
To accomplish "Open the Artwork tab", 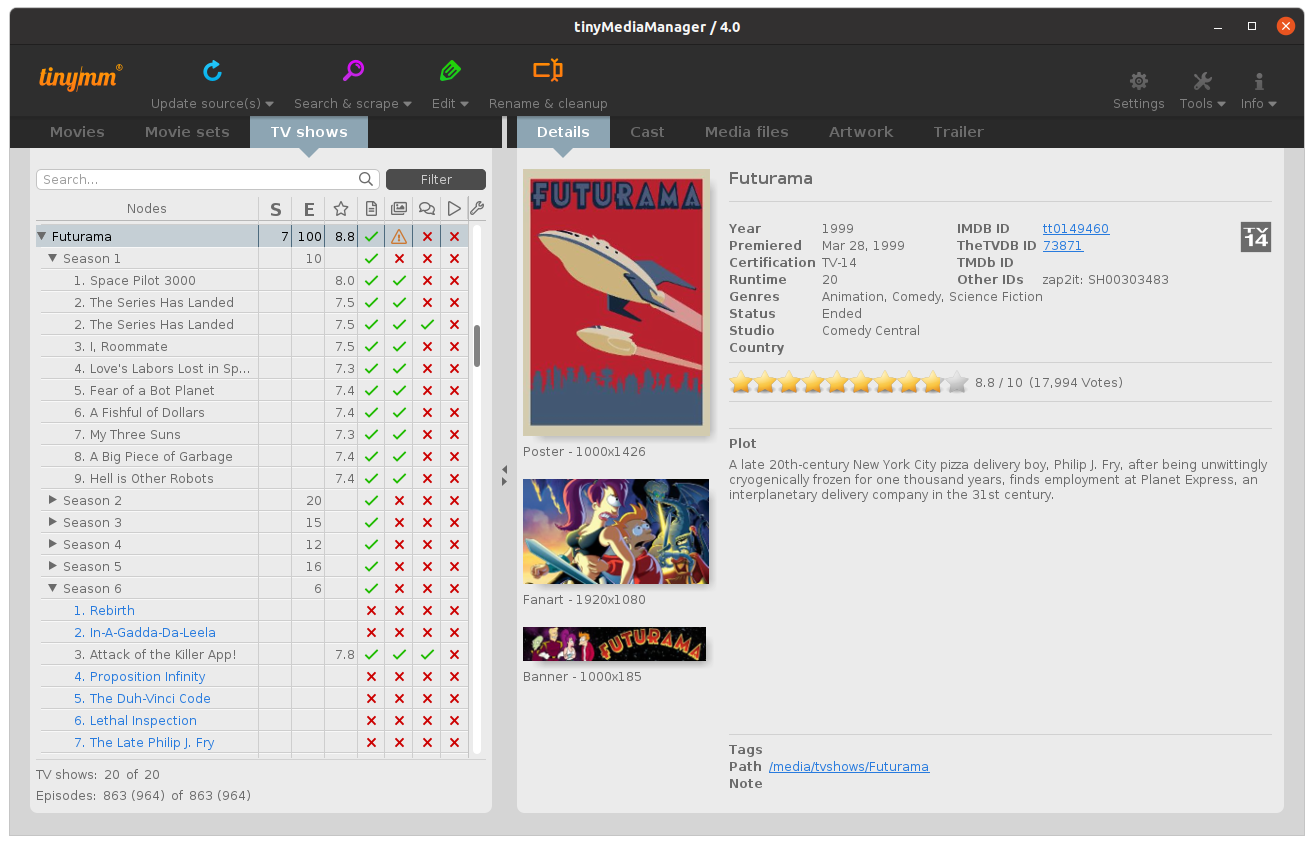I will [860, 132].
